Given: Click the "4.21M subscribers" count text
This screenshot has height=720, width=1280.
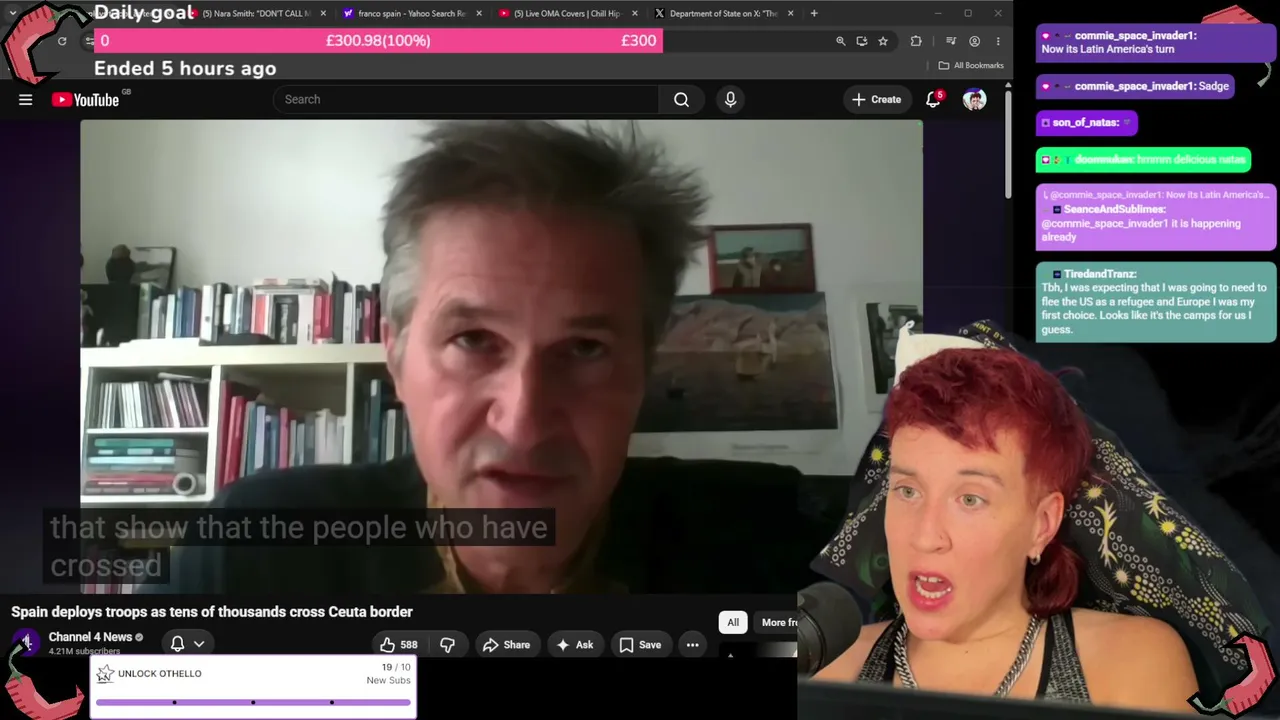Looking at the screenshot, I should [x=84, y=652].
